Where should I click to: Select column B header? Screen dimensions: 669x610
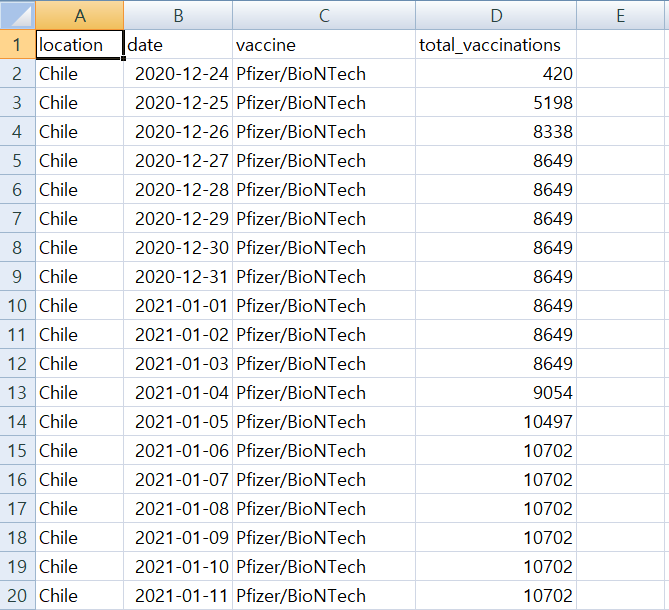pos(178,15)
